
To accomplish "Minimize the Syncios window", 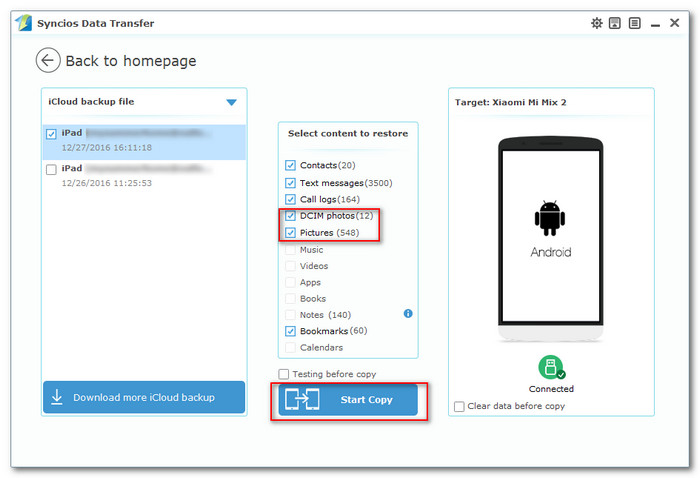I will (655, 24).
